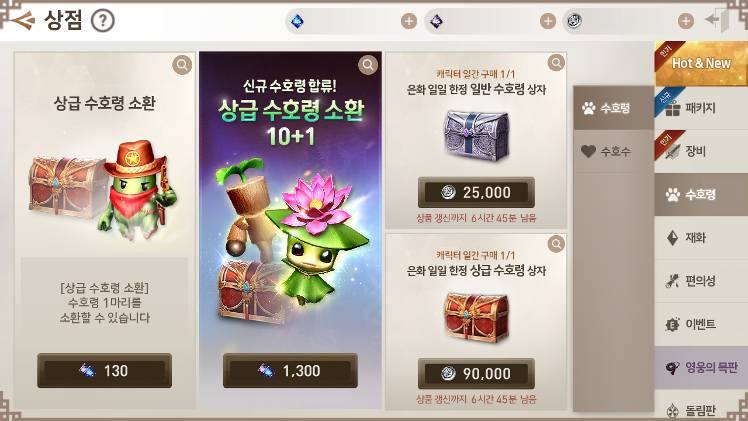Select the 수호수 sub-tab with heart

[613, 152]
